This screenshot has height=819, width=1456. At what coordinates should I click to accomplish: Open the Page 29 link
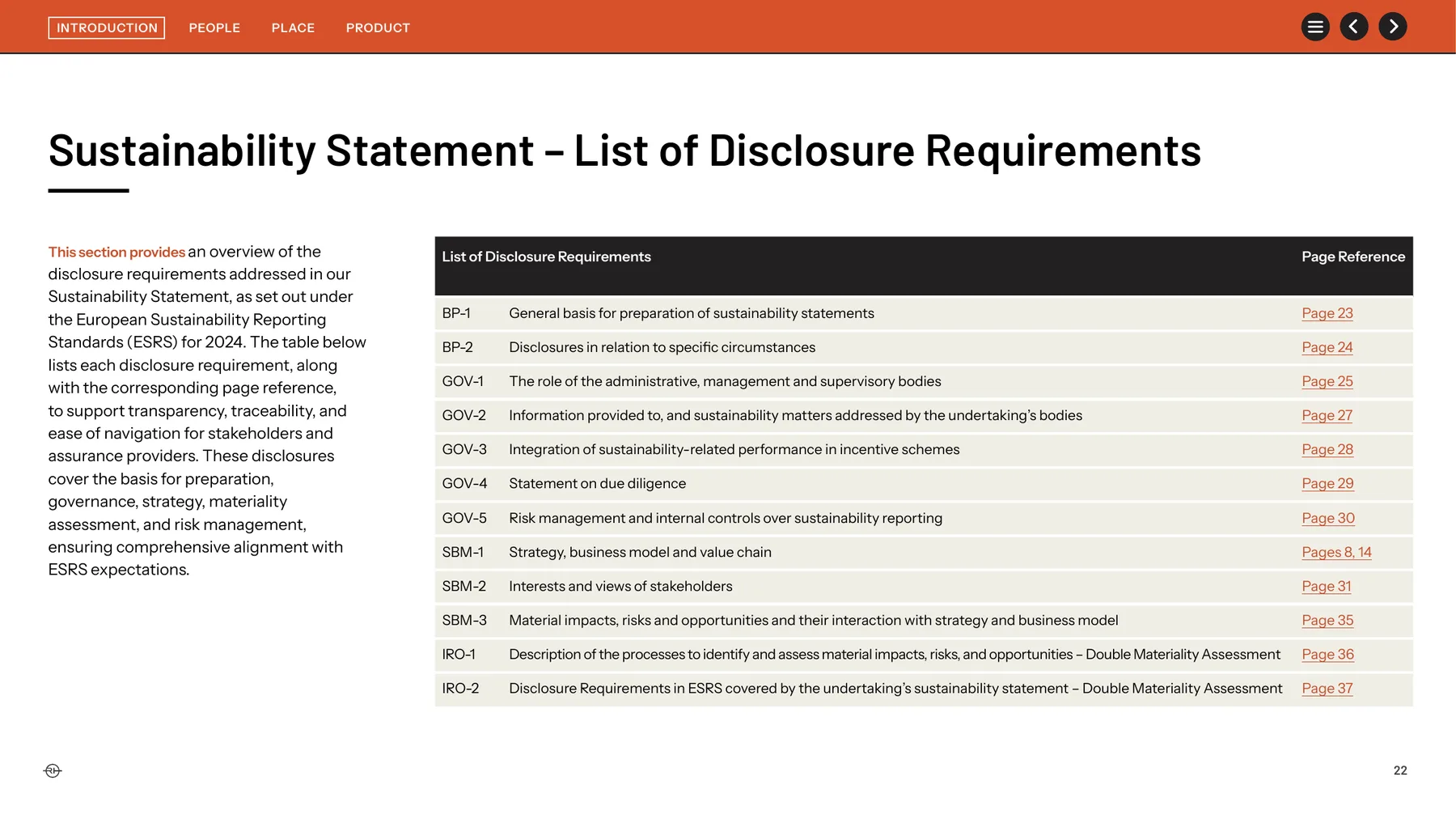(x=1327, y=483)
